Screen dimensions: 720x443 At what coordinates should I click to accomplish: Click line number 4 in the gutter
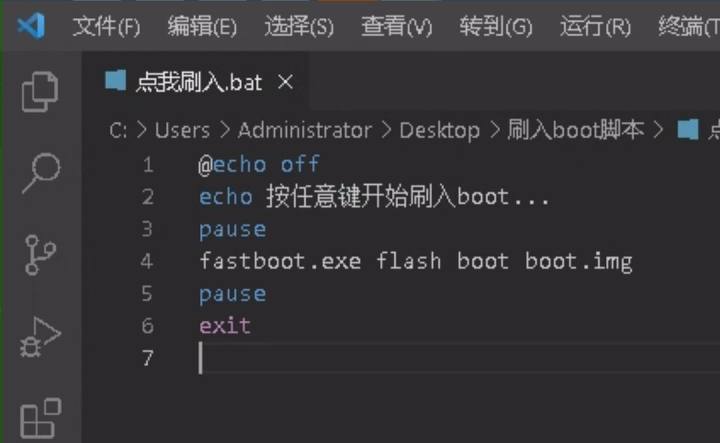[x=147, y=261]
